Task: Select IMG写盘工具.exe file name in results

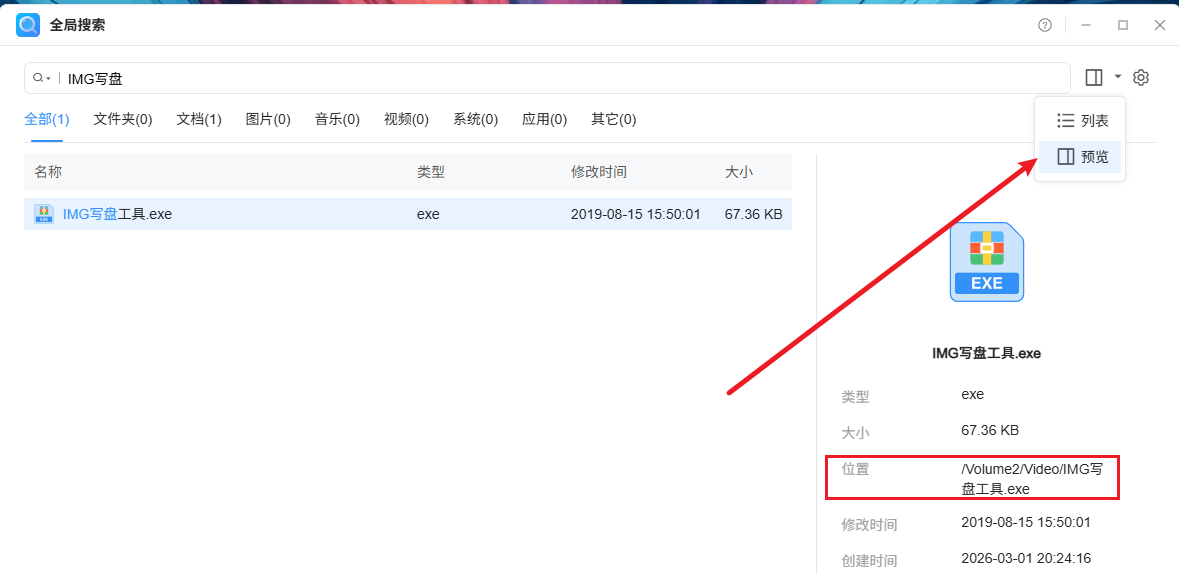Action: (117, 214)
